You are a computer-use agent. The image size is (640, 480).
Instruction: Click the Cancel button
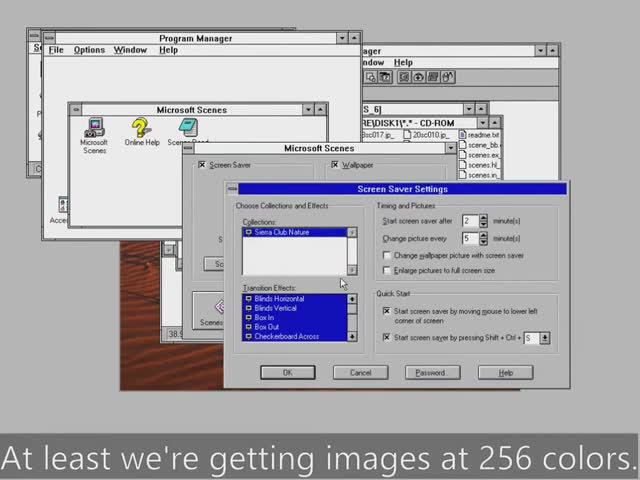360,373
